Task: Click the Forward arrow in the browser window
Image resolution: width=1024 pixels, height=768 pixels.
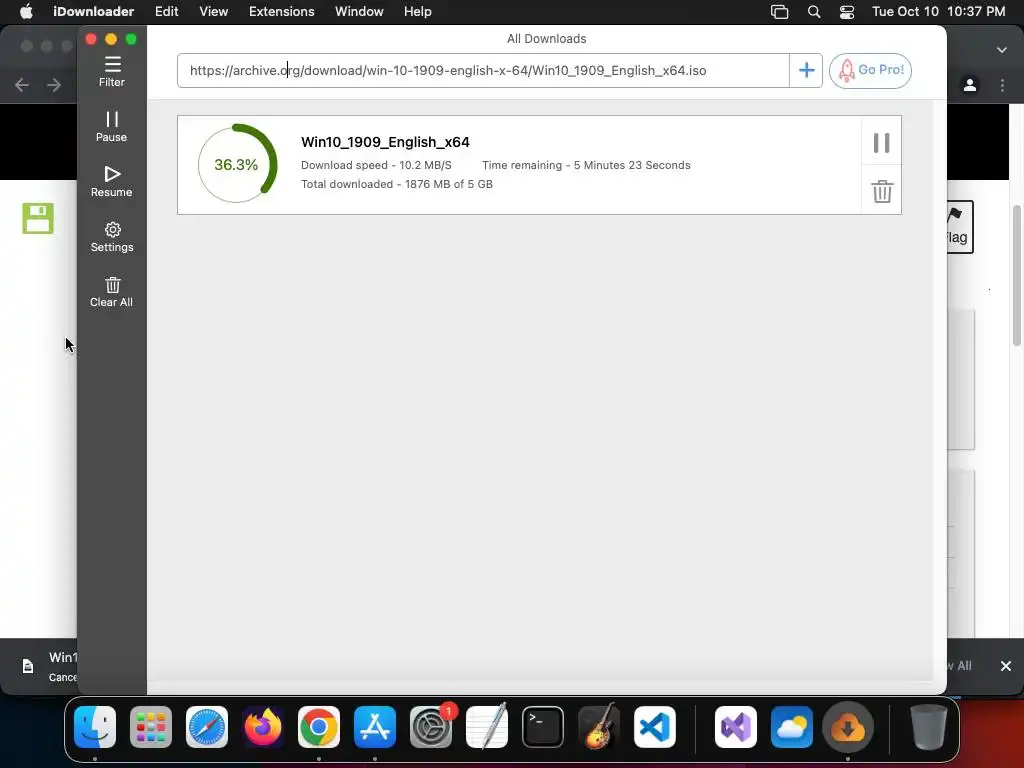Action: [x=54, y=85]
